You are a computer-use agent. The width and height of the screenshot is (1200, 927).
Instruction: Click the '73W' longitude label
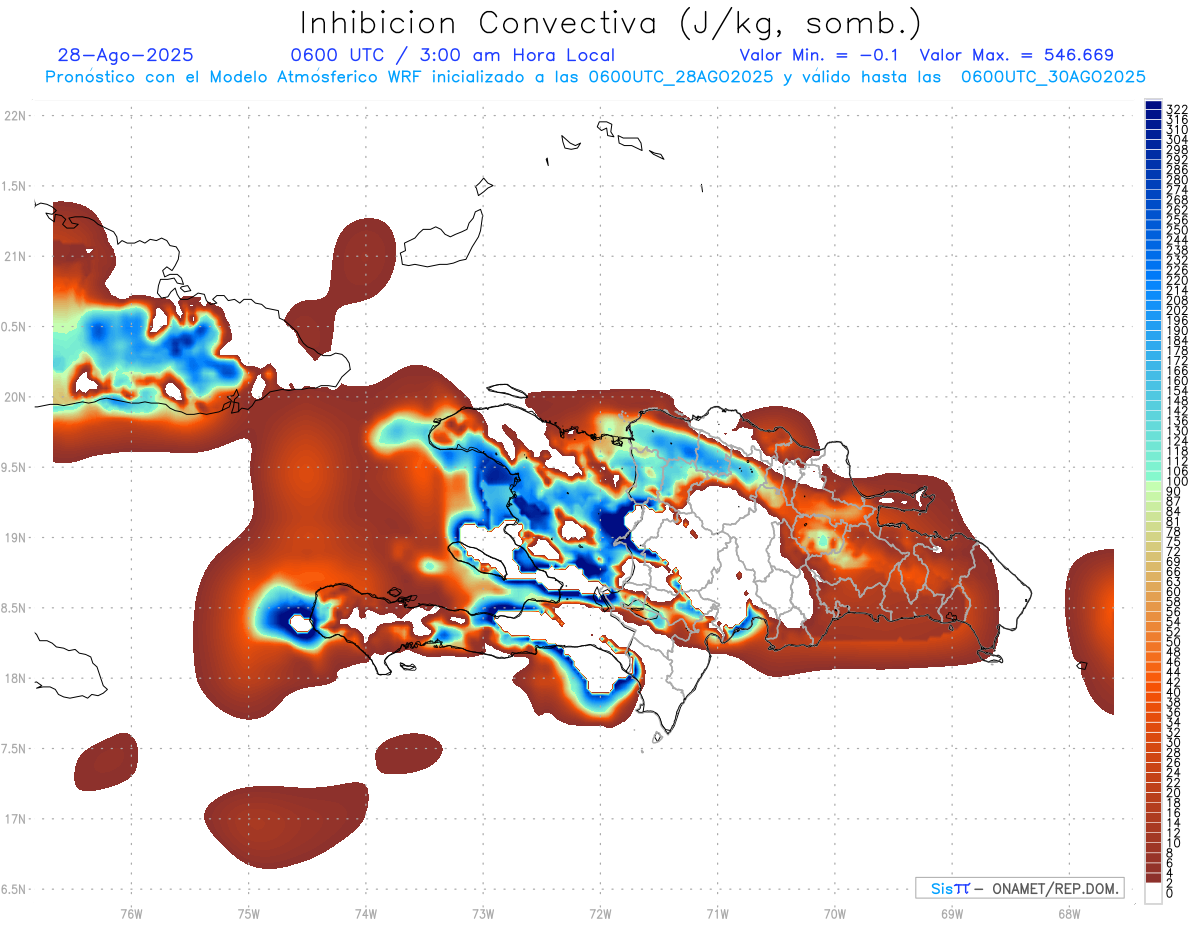coord(483,912)
